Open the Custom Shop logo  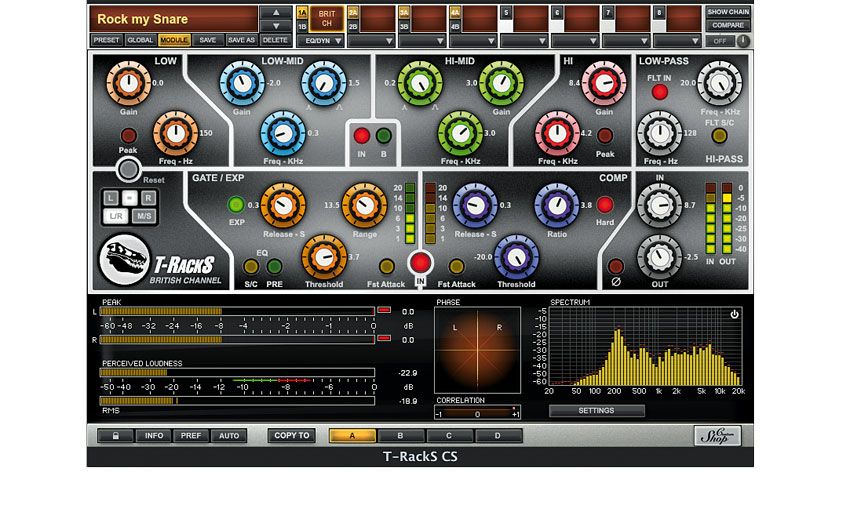coord(717,435)
